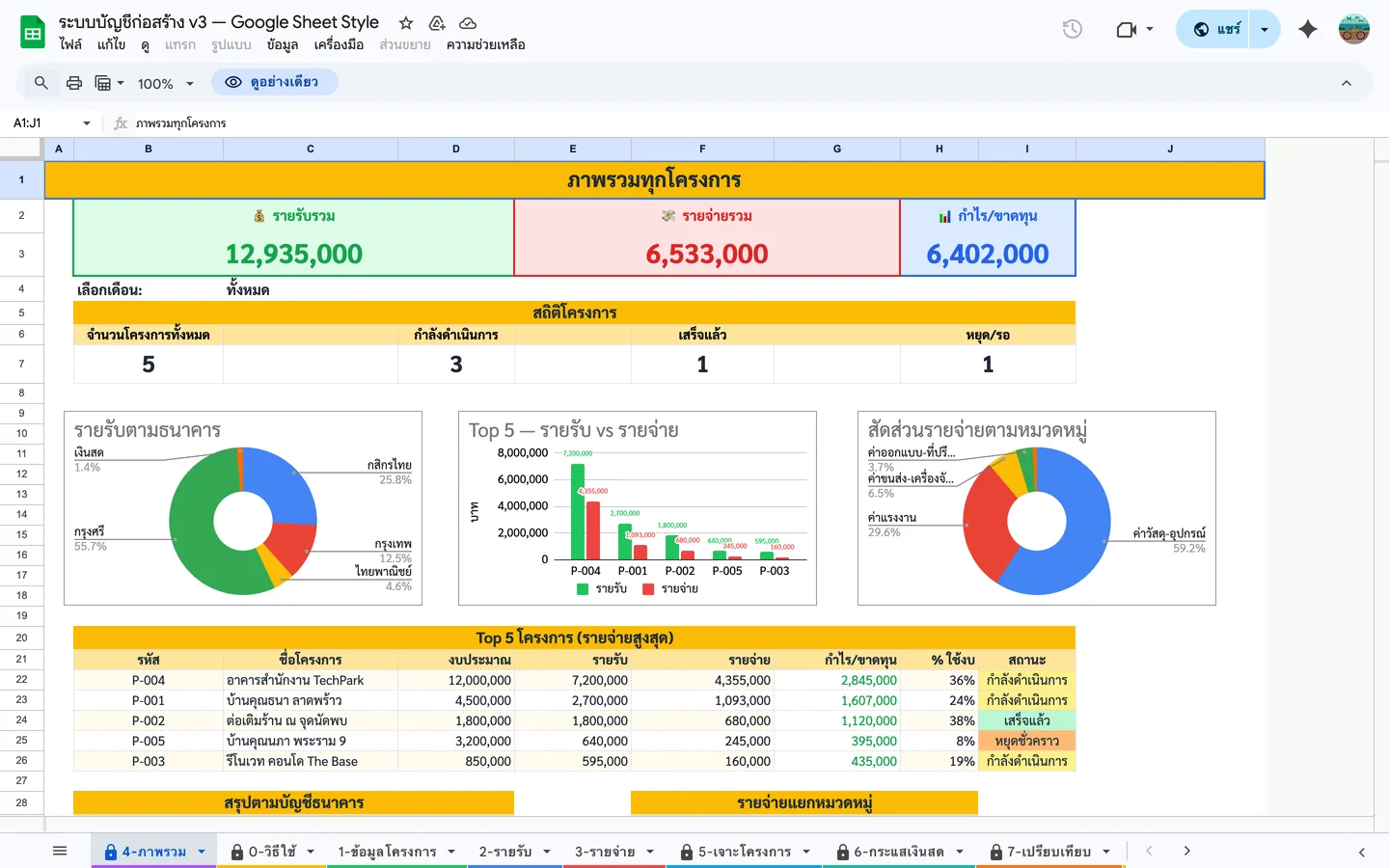Open the all-sheets hamburger menu
The image size is (1389, 868).
60,850
